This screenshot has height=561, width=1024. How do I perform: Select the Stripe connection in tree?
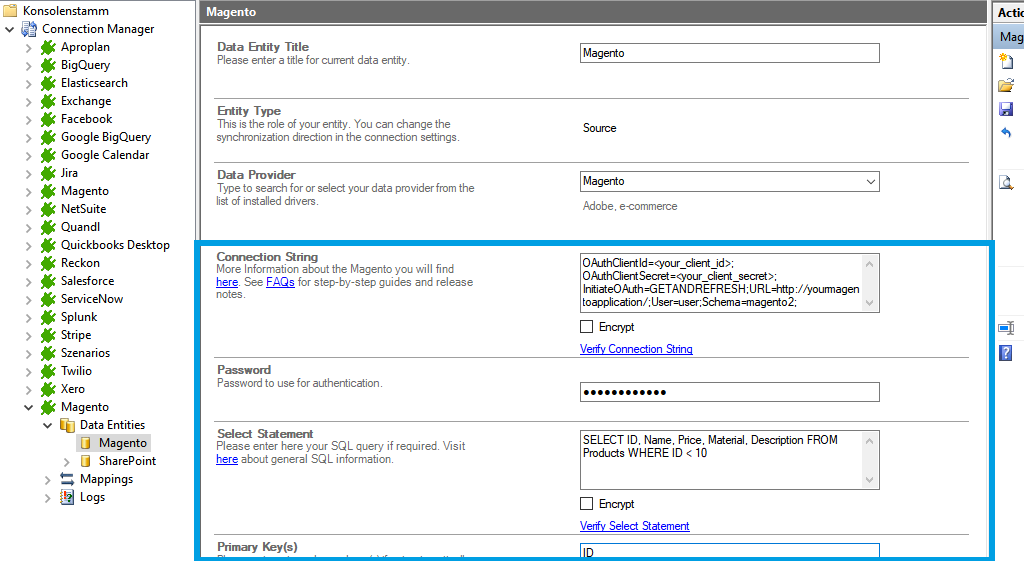75,335
